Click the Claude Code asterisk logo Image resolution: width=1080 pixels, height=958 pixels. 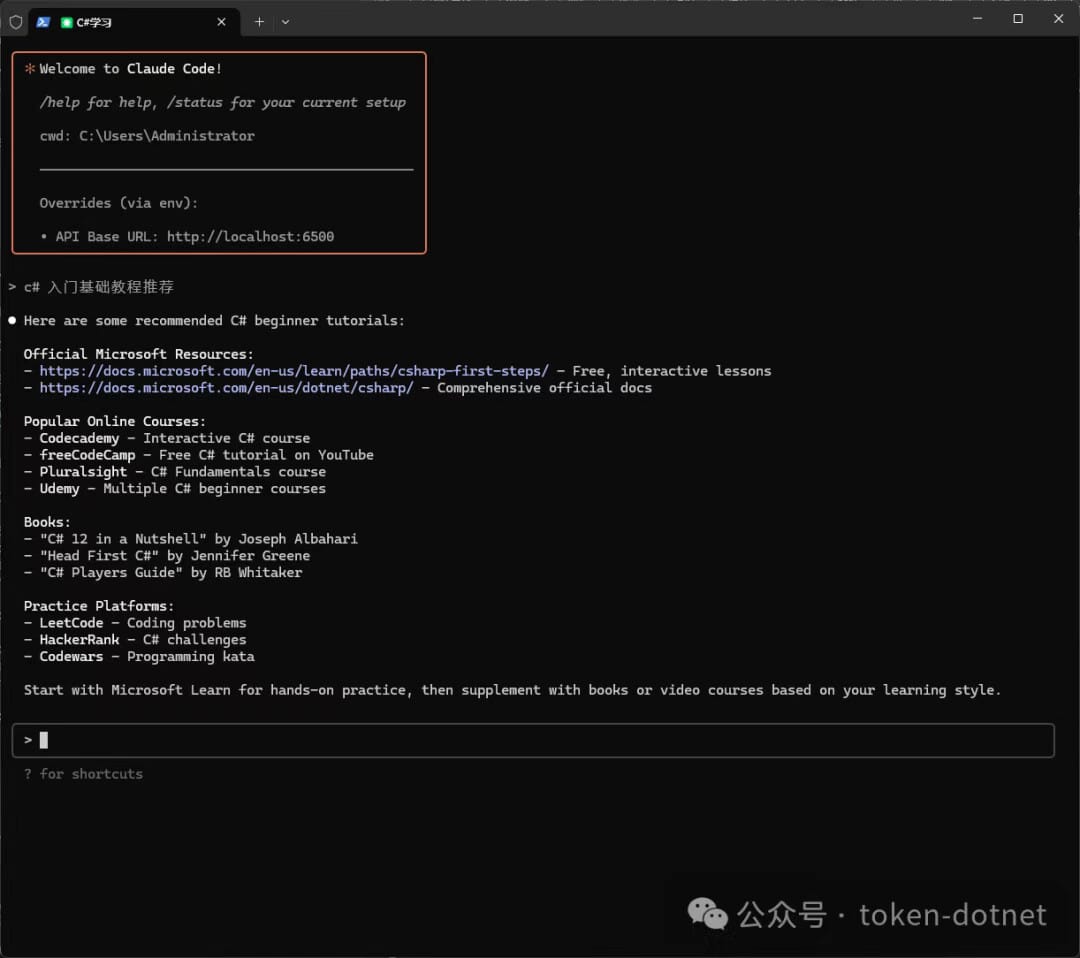[x=30, y=68]
